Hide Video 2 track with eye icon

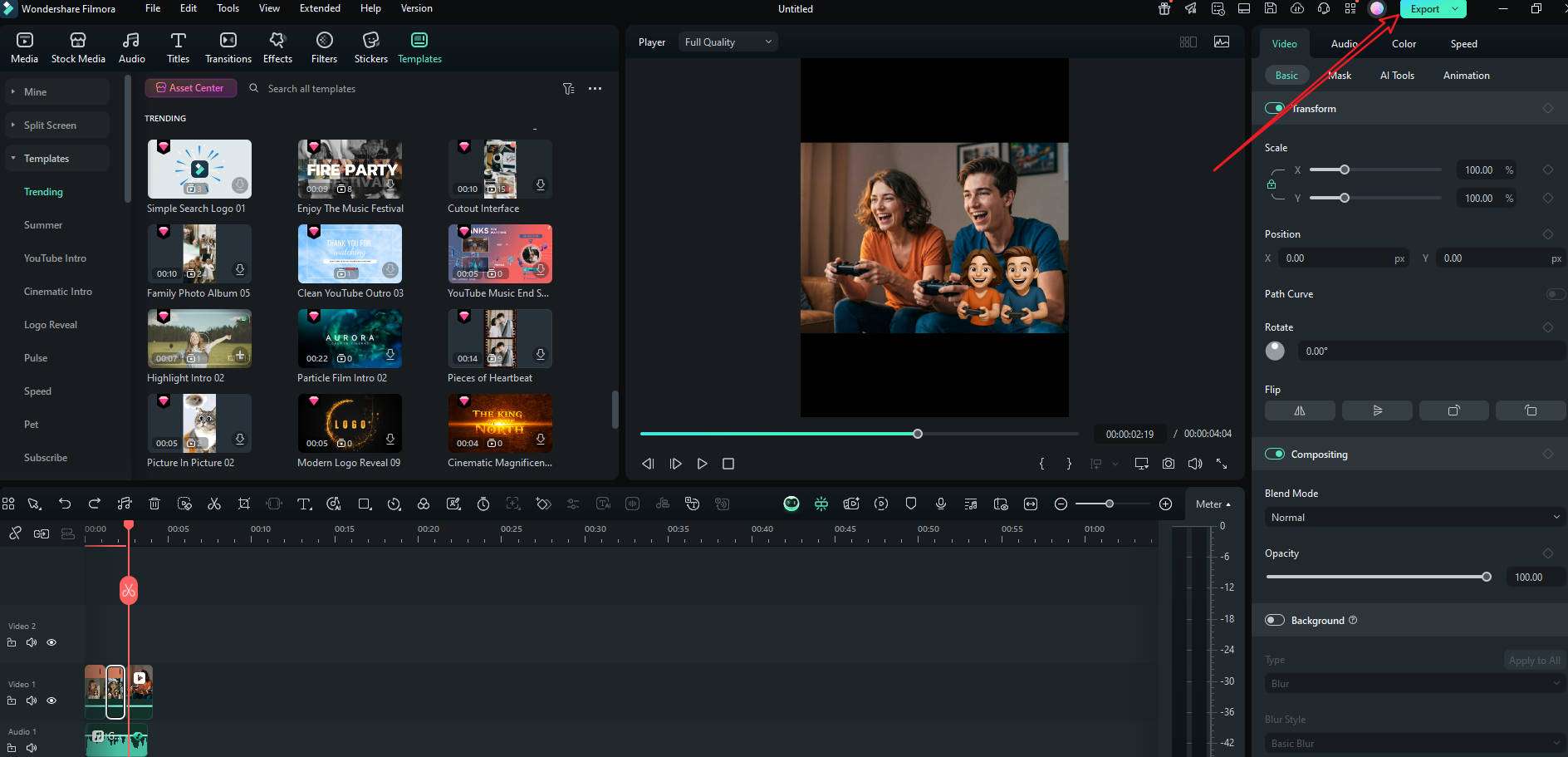pyautogui.click(x=51, y=642)
